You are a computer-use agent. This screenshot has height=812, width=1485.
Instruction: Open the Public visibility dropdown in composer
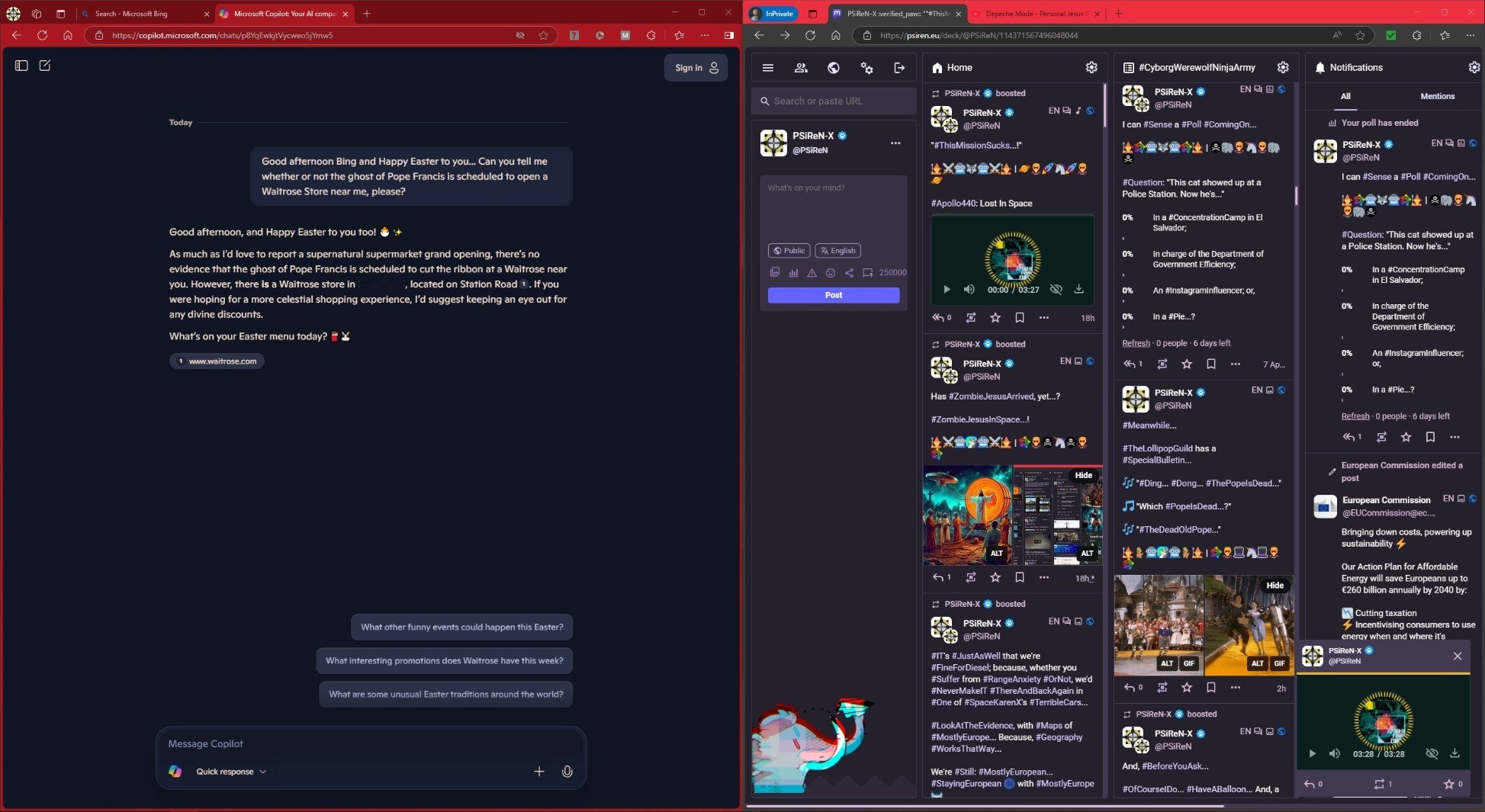pyautogui.click(x=789, y=251)
